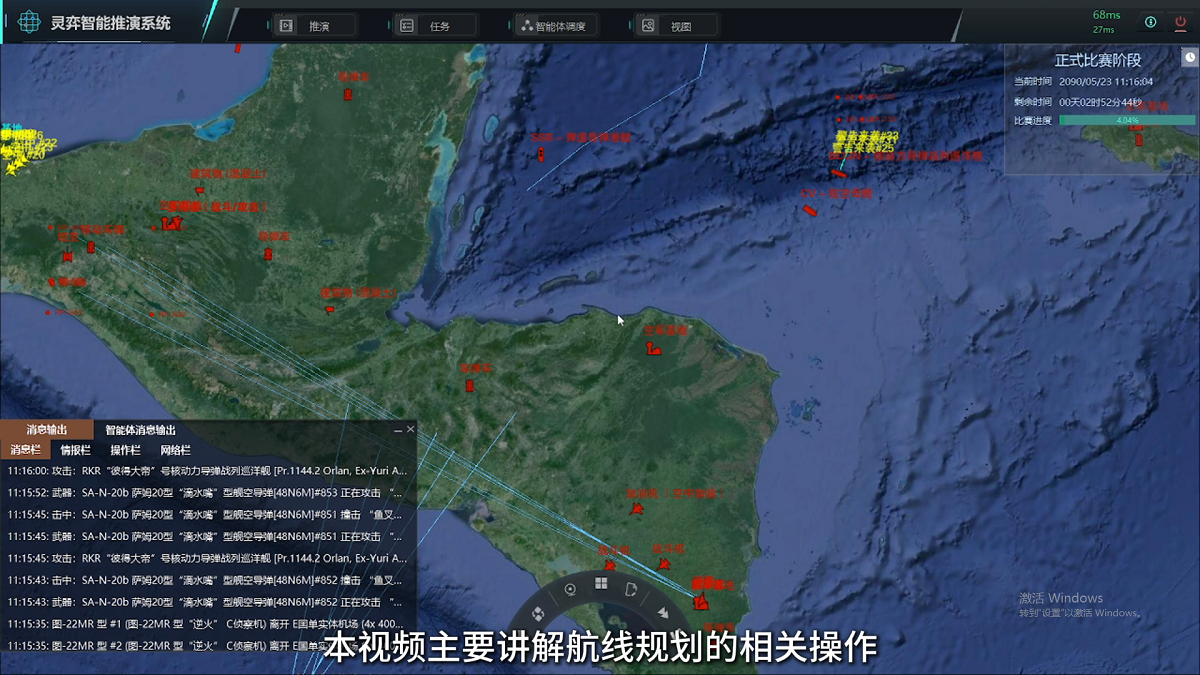Toggle the clock icon on the match panel
Viewport: 1200px width, 675px height.
tap(1189, 58)
